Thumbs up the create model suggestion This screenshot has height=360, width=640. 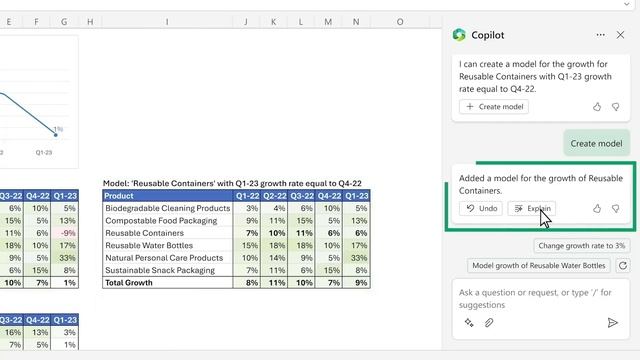pyautogui.click(x=597, y=107)
